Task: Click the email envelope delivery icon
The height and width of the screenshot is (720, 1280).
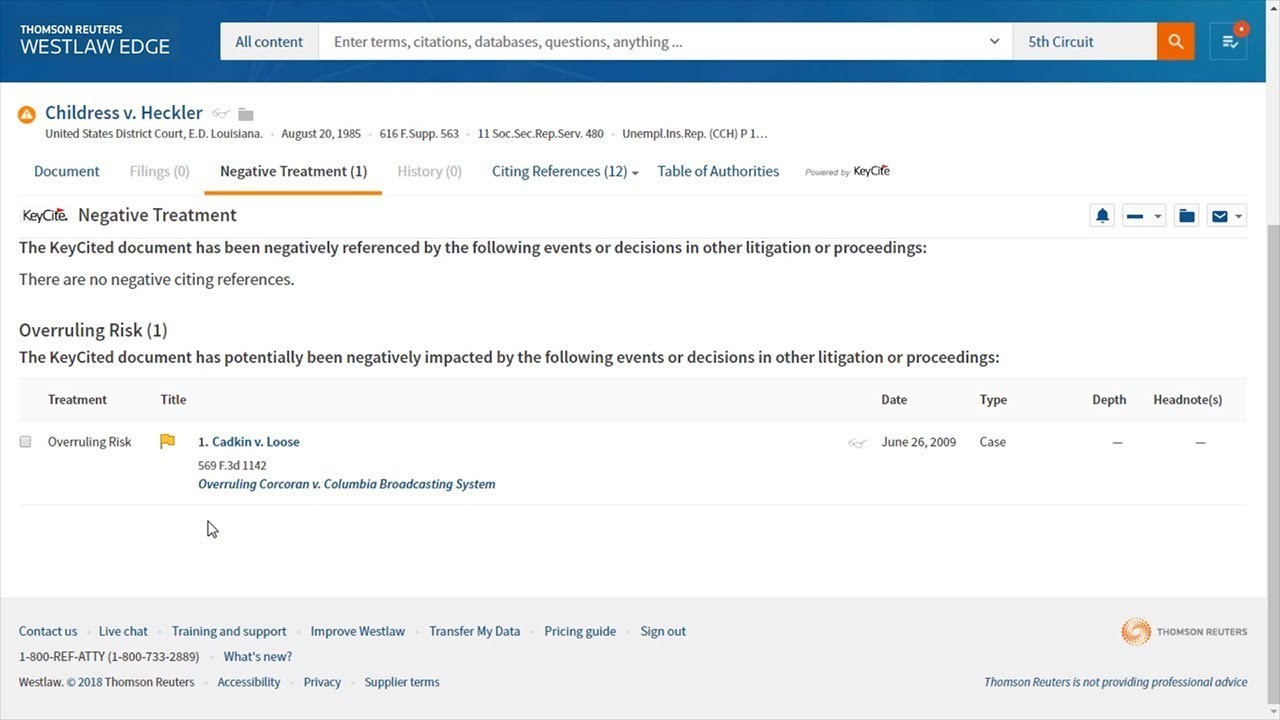Action: (1220, 216)
